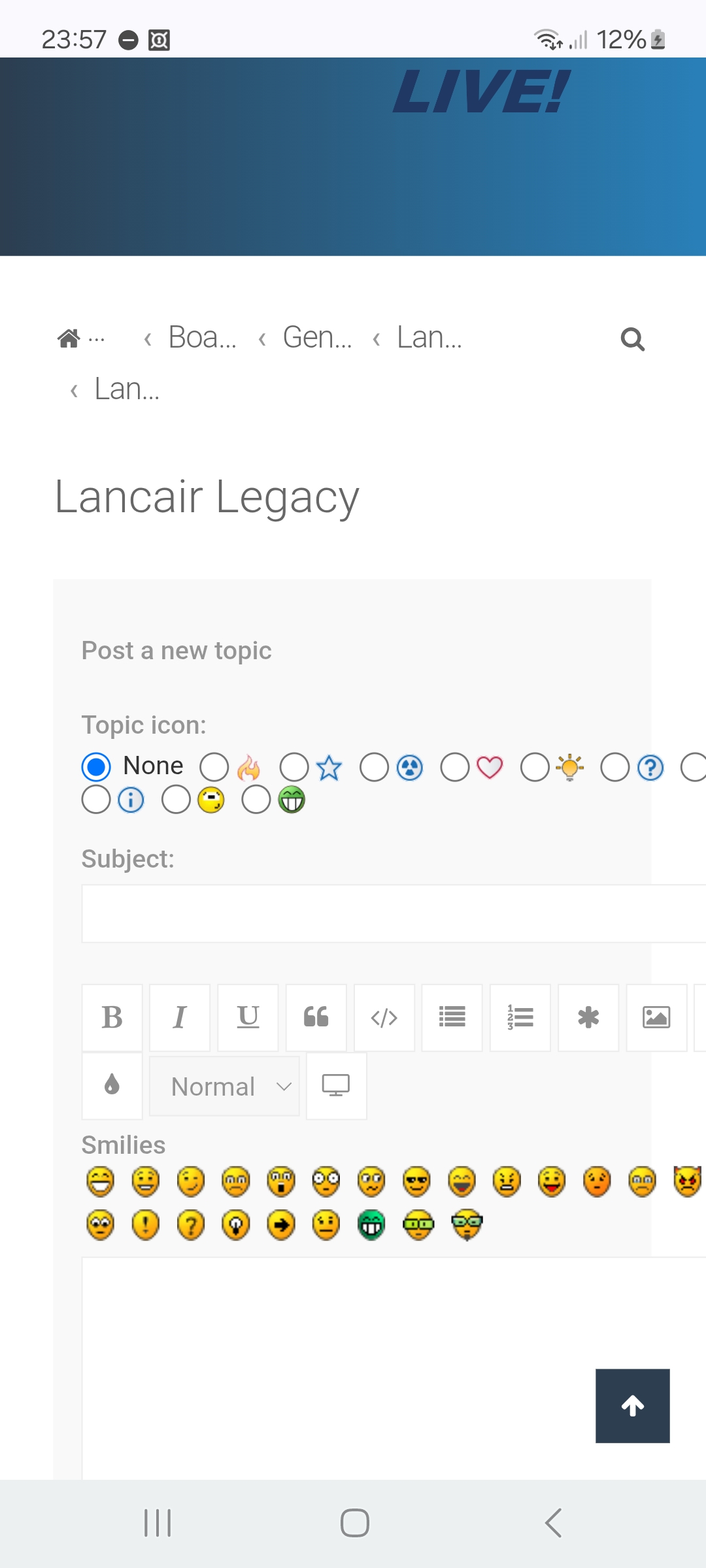This screenshot has height=1568, width=706.
Task: Insert a quote block using the quote icon
Action: (x=316, y=1017)
